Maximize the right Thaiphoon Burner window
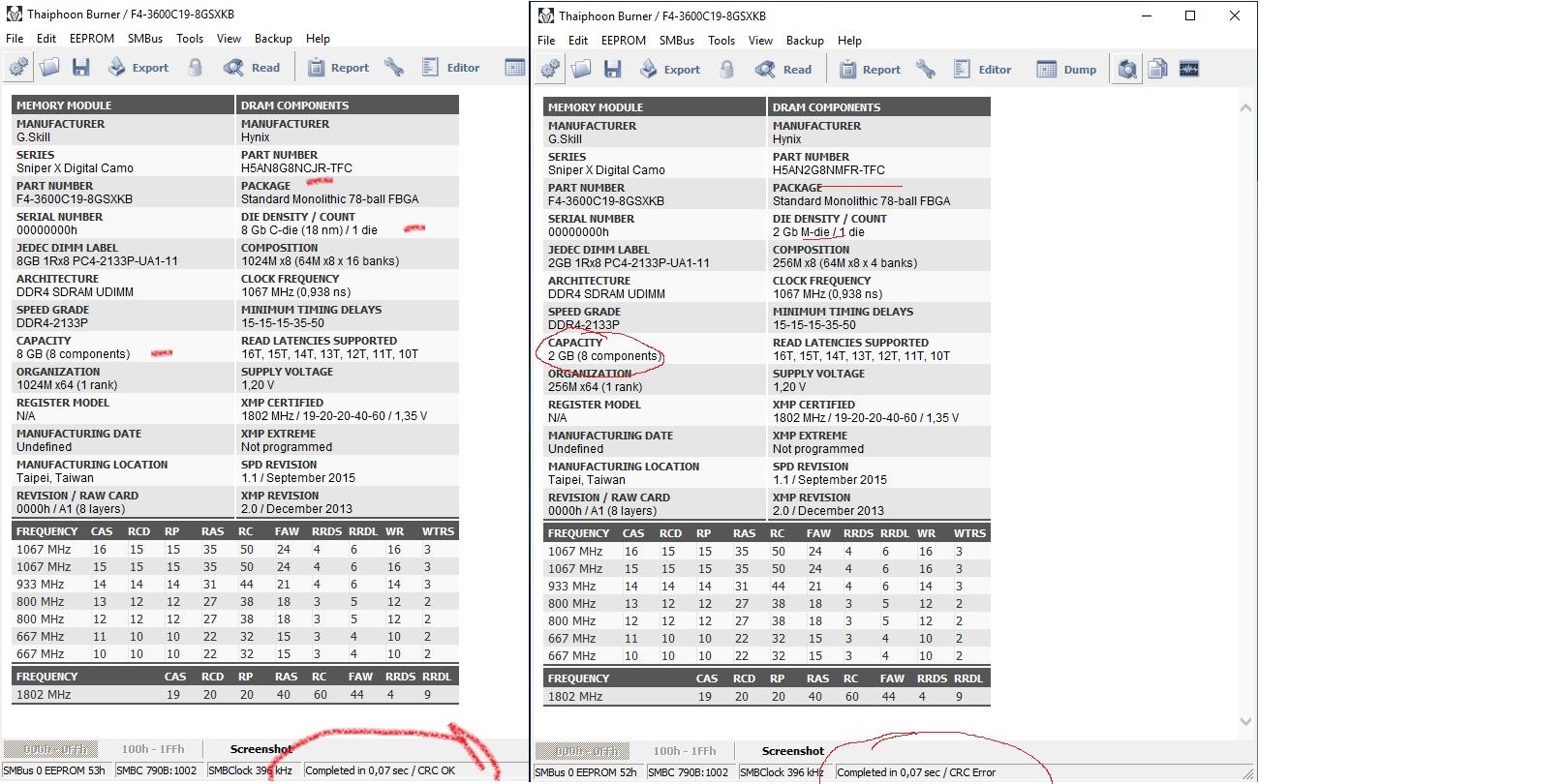This screenshot has height=784, width=1566. pos(1190,15)
